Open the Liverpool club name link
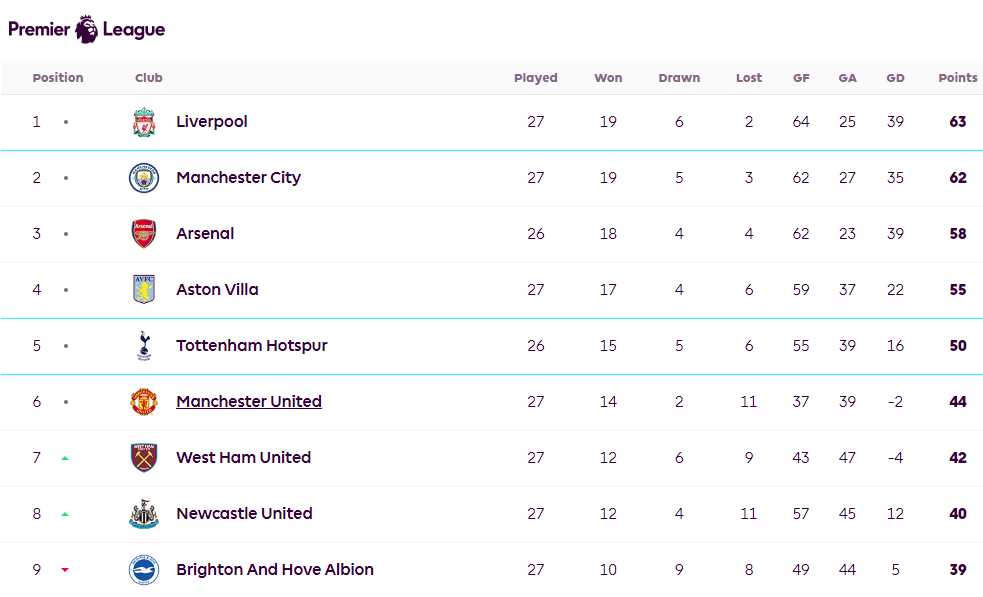983x597 pixels. click(212, 122)
